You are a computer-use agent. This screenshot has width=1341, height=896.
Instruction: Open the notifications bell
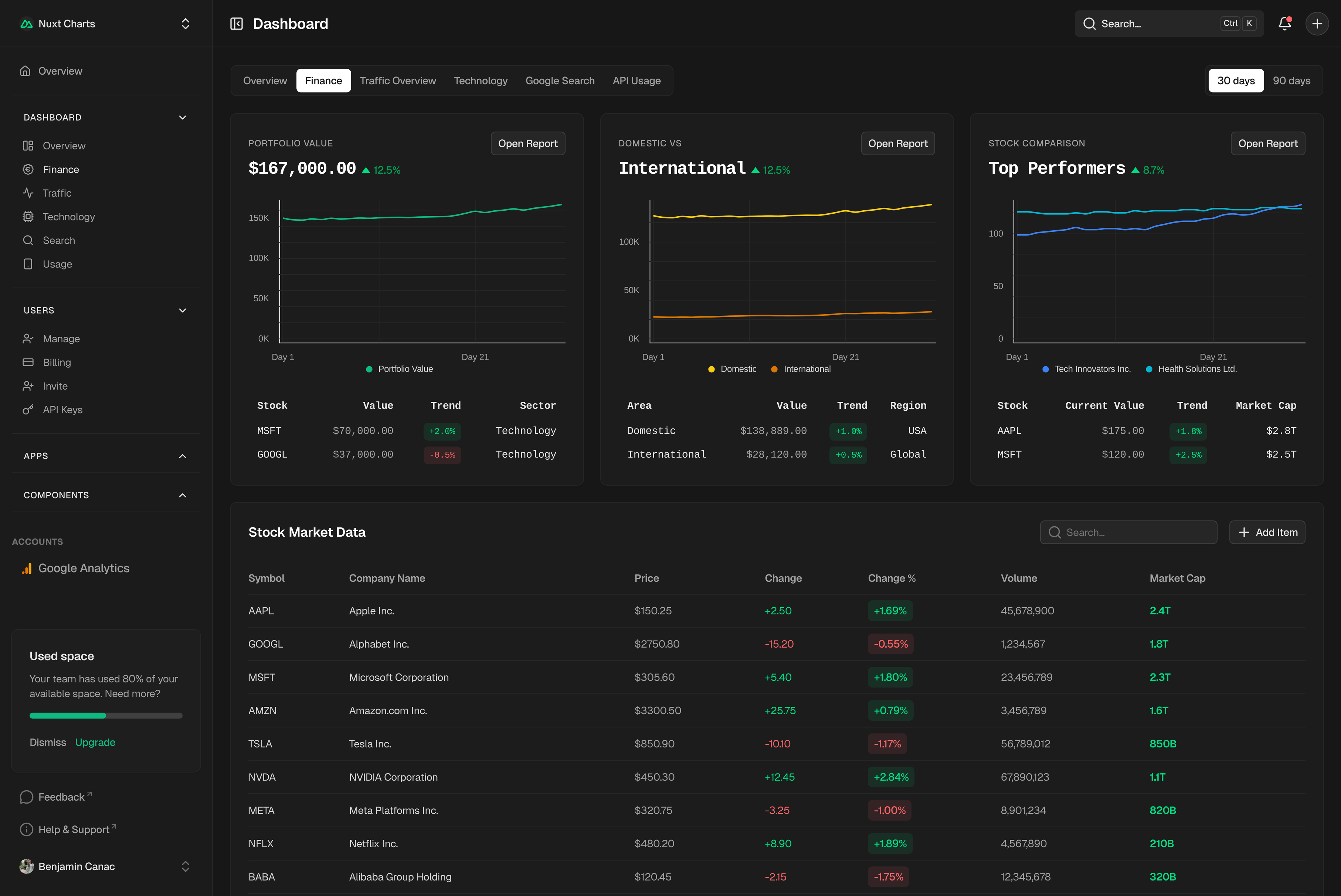click(x=1284, y=23)
